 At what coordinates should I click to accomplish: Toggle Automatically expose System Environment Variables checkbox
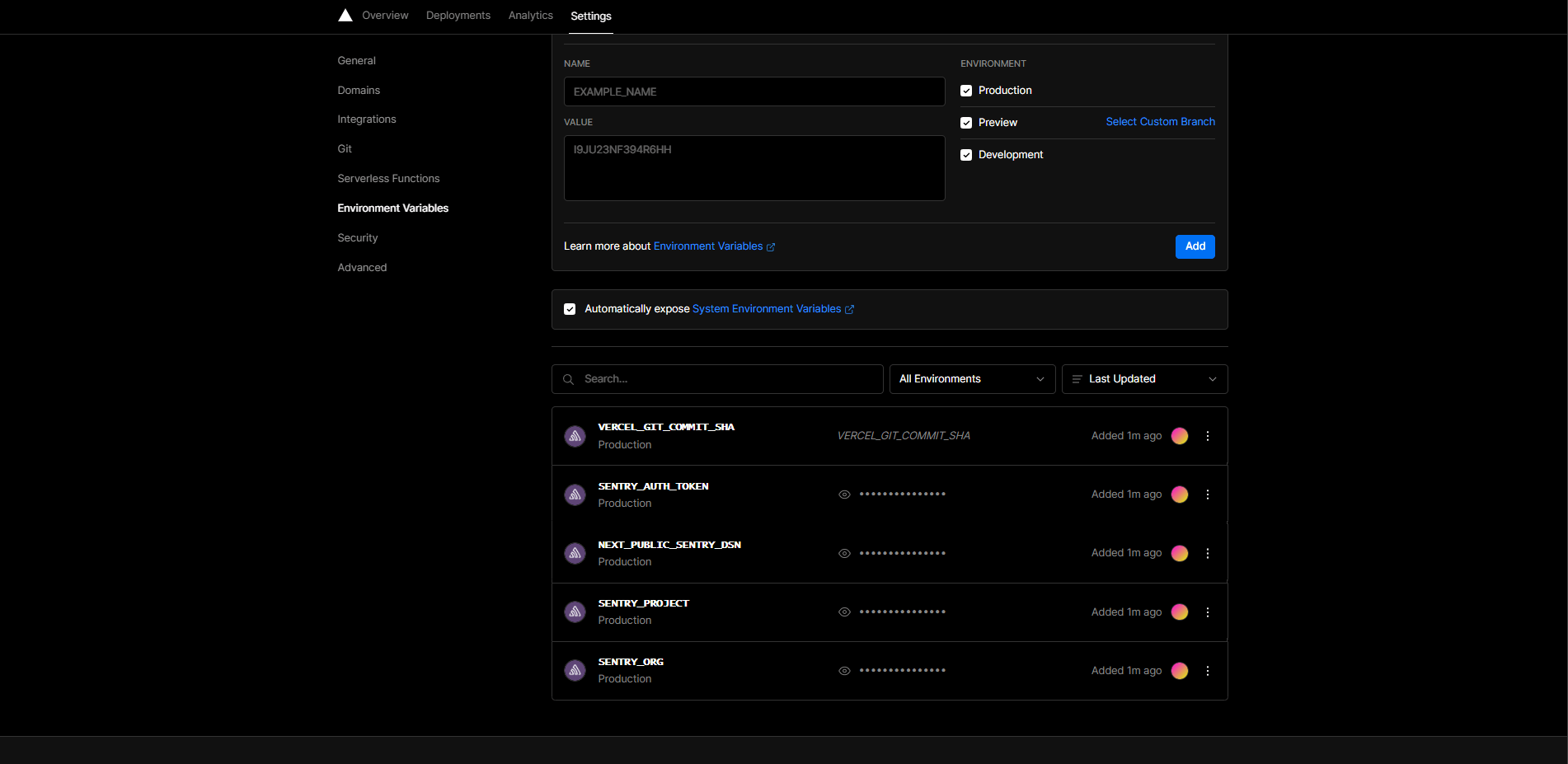pyautogui.click(x=570, y=309)
